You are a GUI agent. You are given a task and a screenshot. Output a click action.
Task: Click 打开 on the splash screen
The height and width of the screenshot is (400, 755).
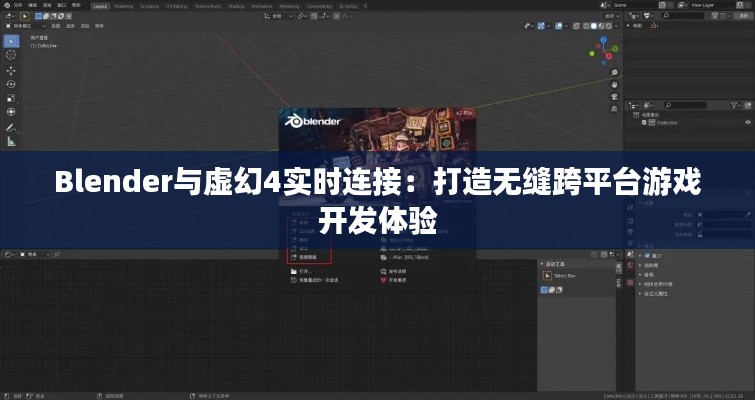tap(301, 271)
